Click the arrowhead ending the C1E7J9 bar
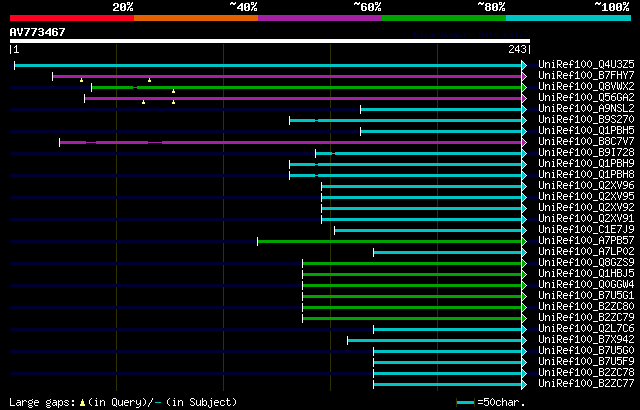The height and width of the screenshot is (410, 640). point(524,230)
